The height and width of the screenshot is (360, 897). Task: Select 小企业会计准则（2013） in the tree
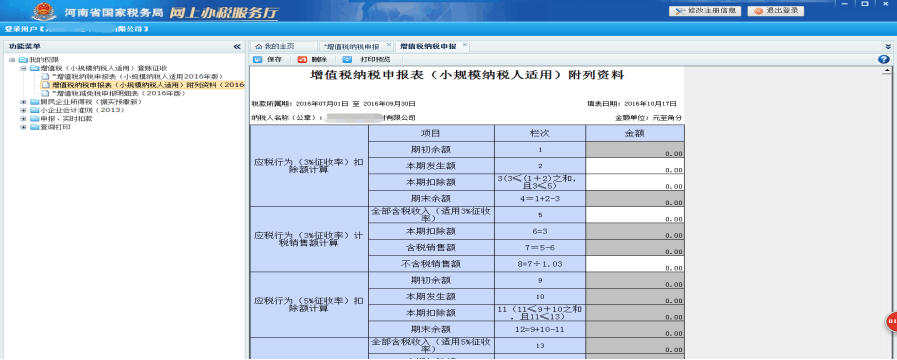coord(82,110)
